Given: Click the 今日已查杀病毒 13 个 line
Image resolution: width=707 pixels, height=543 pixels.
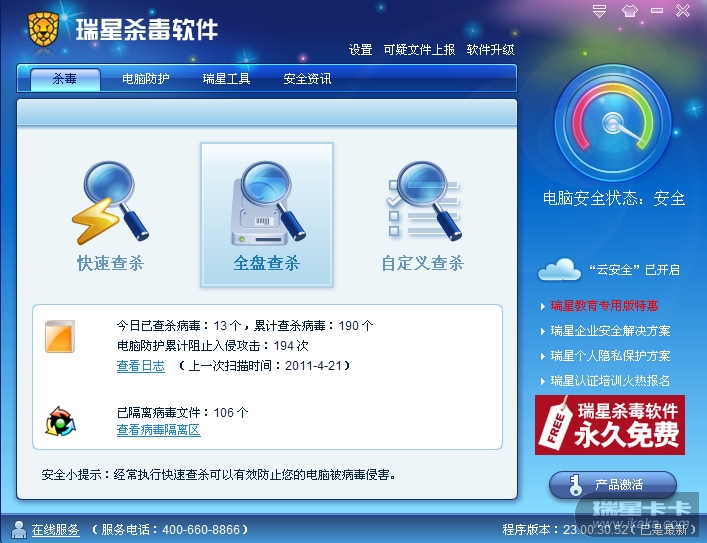Looking at the screenshot, I should point(245,326).
